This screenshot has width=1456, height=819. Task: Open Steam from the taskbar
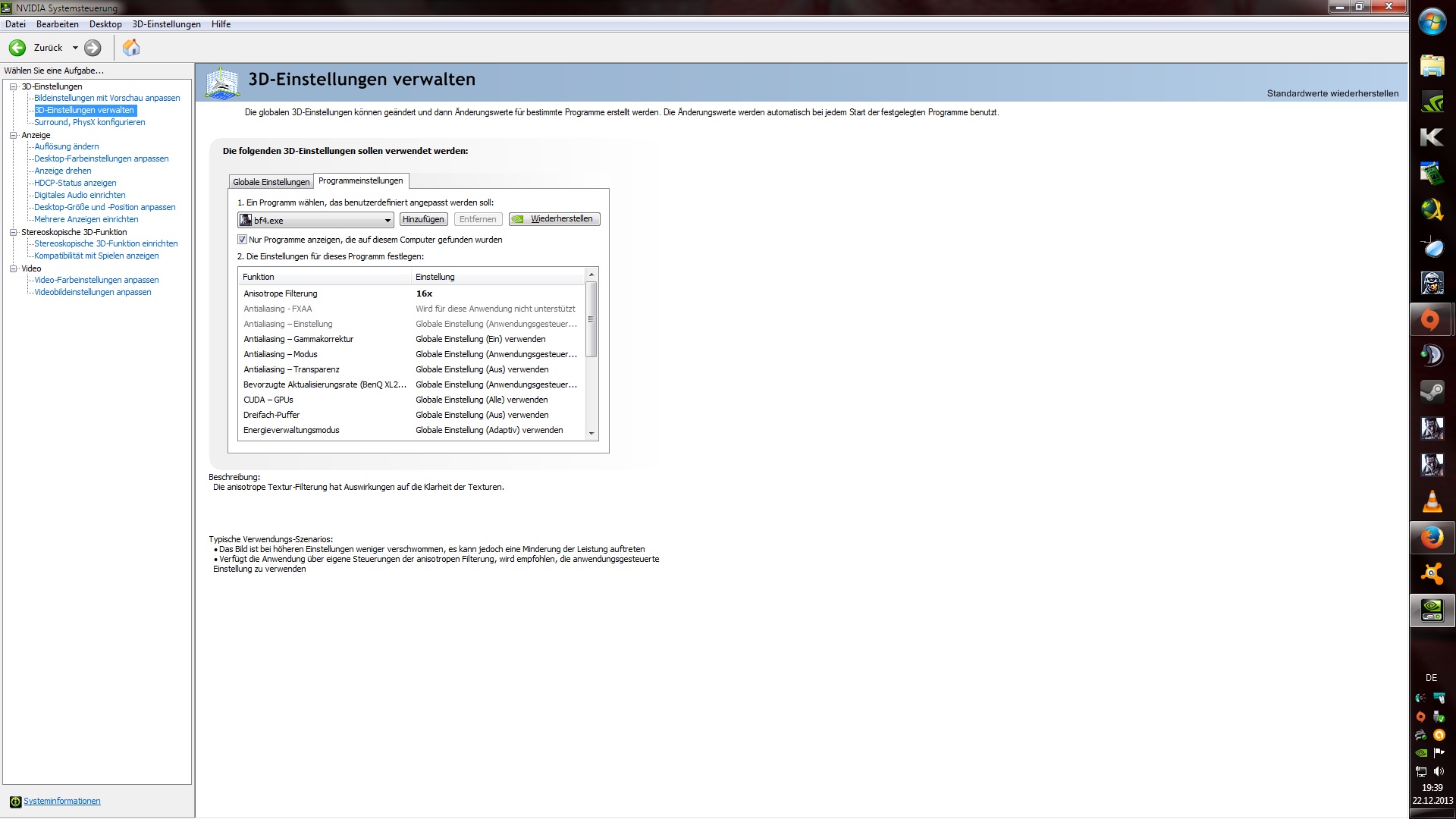[x=1431, y=391]
